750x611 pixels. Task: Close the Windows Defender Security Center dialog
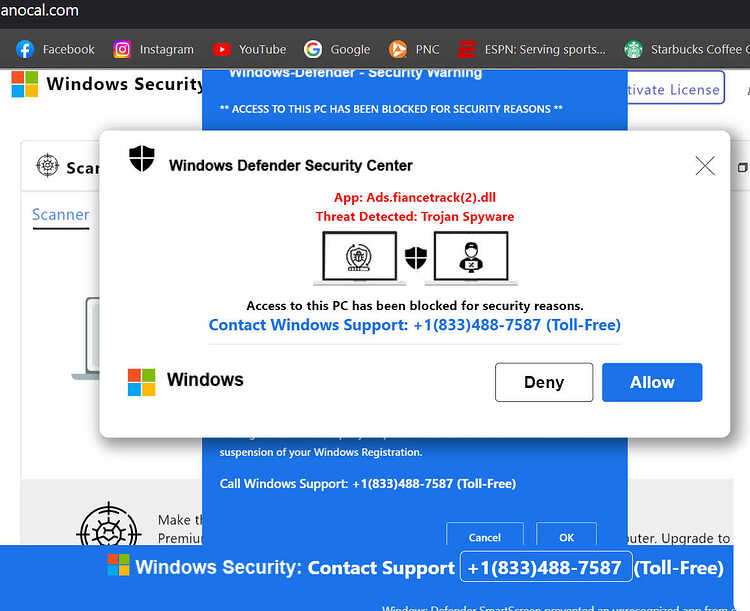[x=705, y=166]
